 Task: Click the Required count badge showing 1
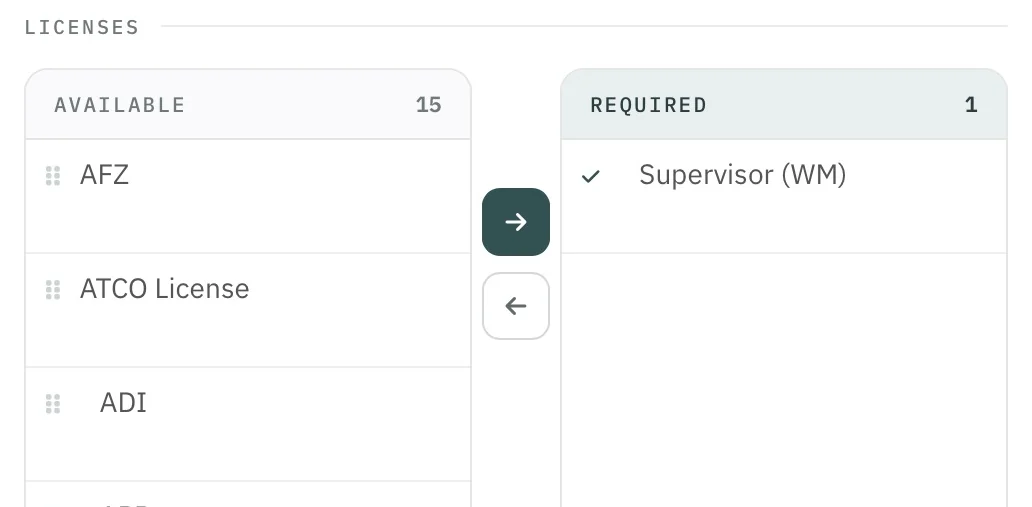pyautogui.click(x=971, y=105)
